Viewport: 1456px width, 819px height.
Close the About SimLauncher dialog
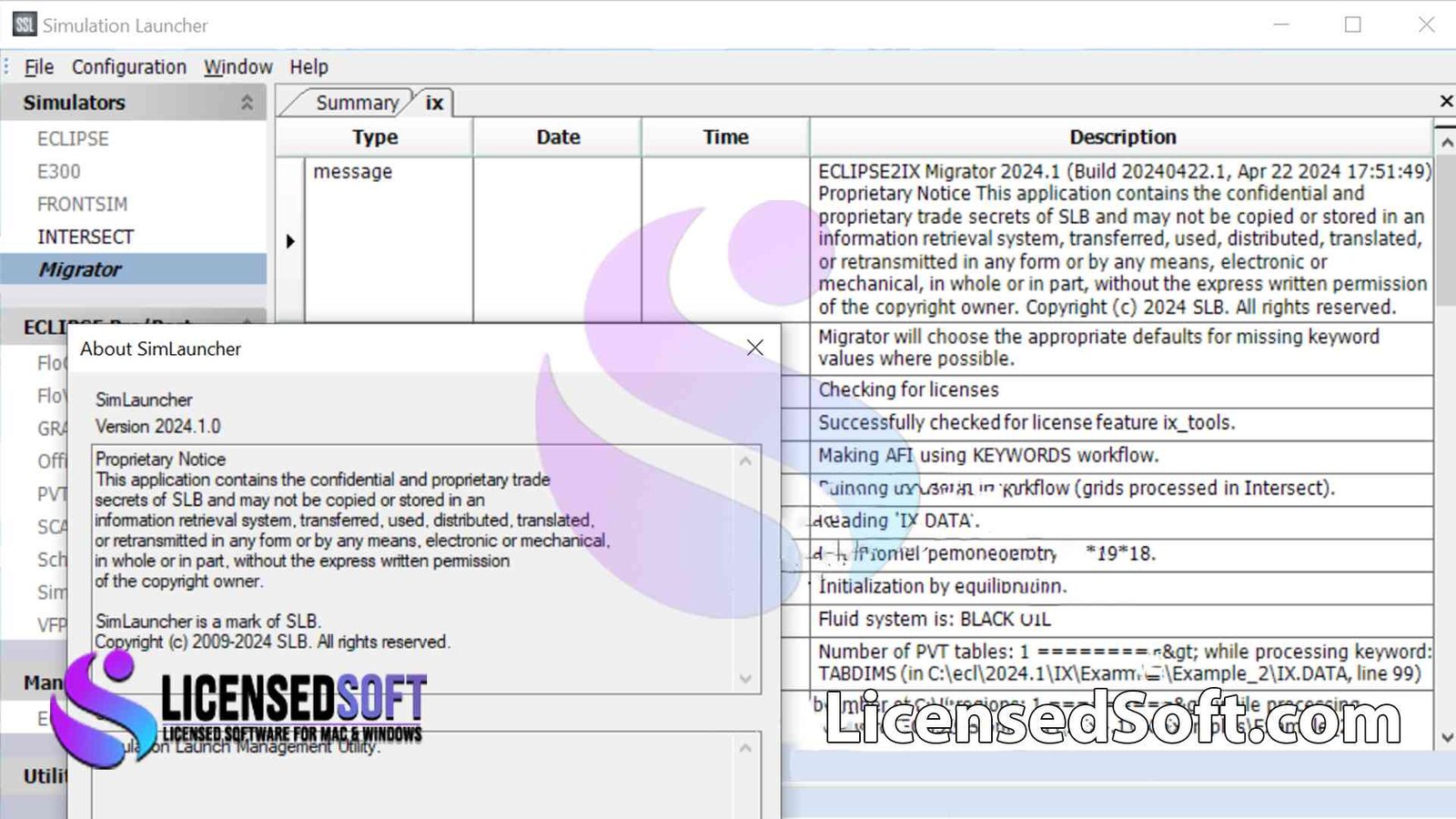754,348
